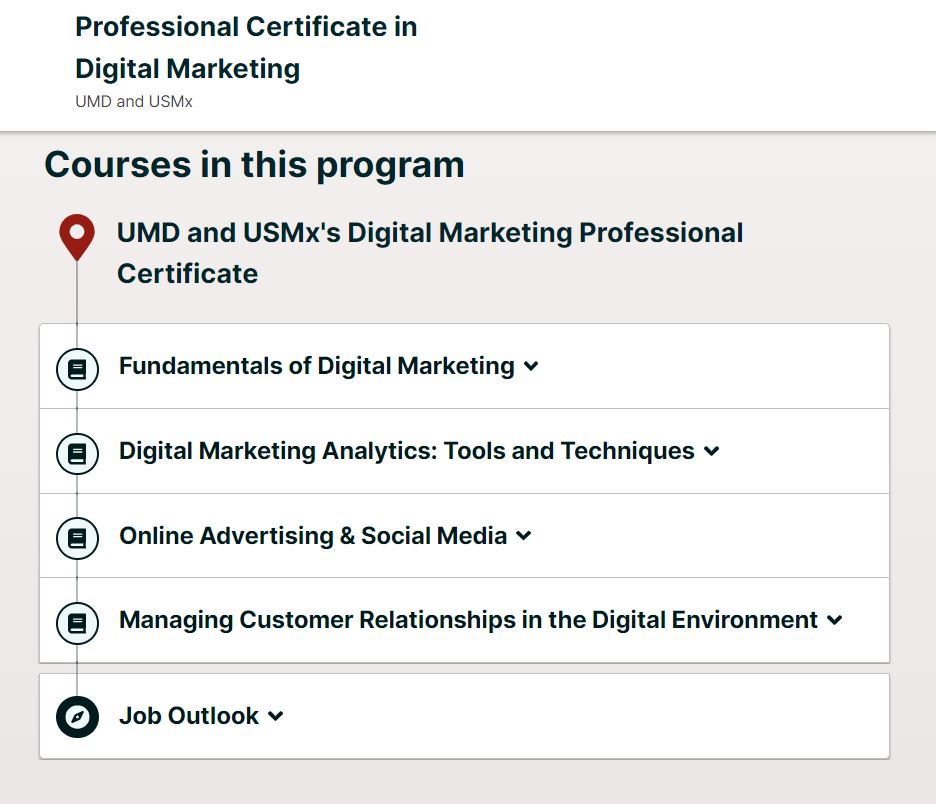Image resolution: width=936 pixels, height=804 pixels.
Task: Click the book icon beside Fundamentals of Digital Marketing
Action: tap(77, 369)
